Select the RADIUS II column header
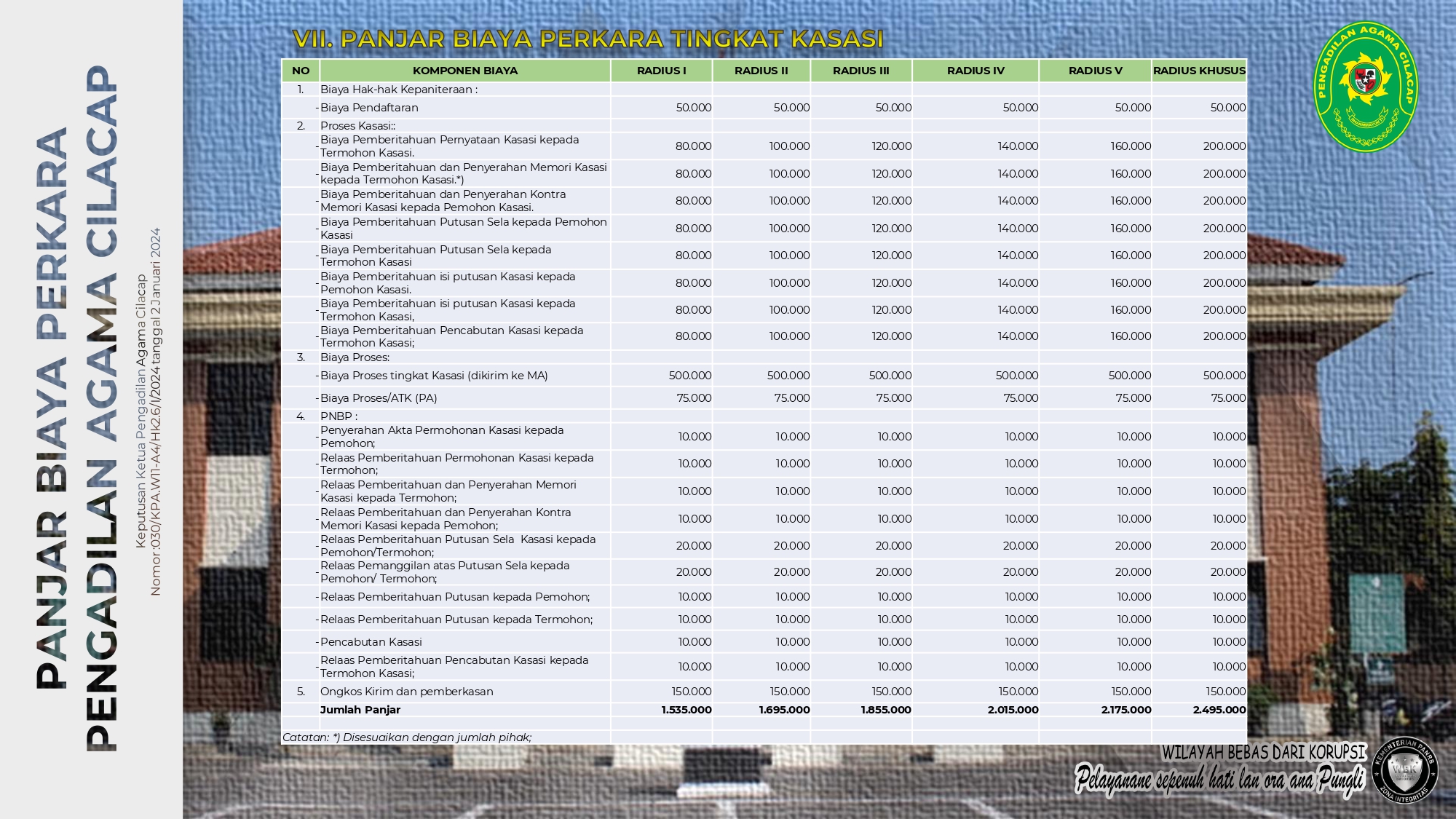Viewport: 1456px width, 819px height. [x=761, y=71]
